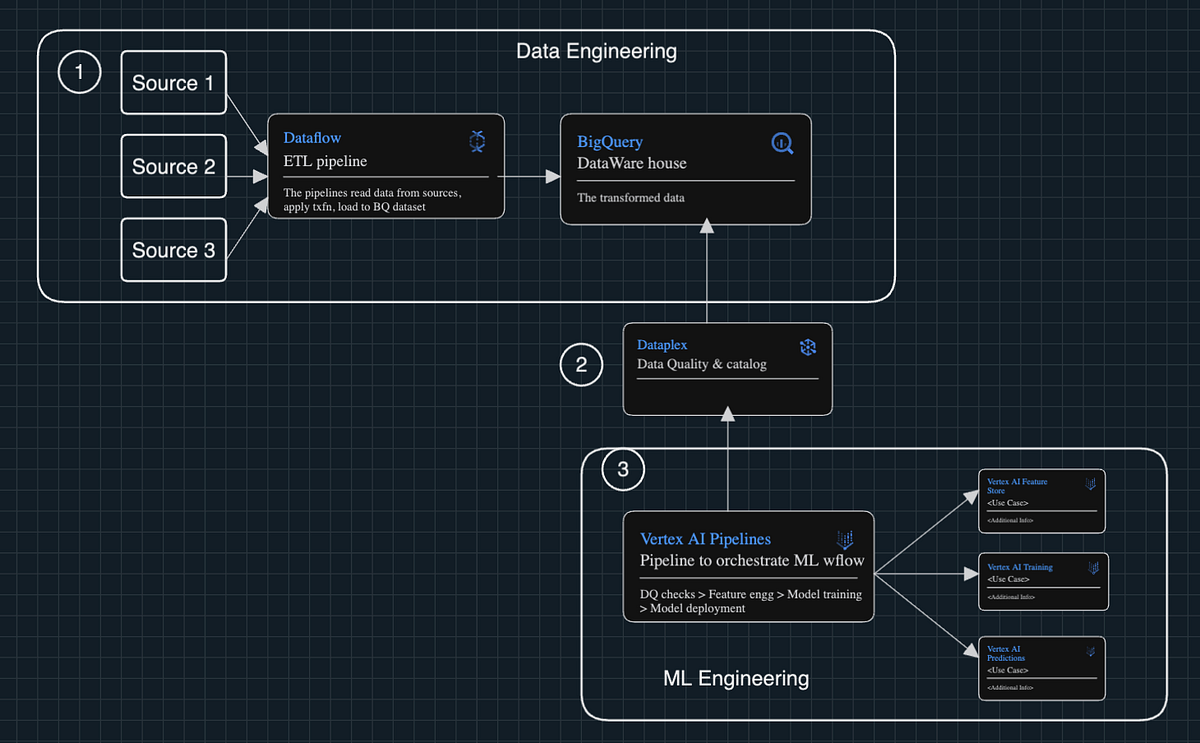Click the Dataflow scheduler icon
This screenshot has width=1200, height=743.
coord(477,140)
